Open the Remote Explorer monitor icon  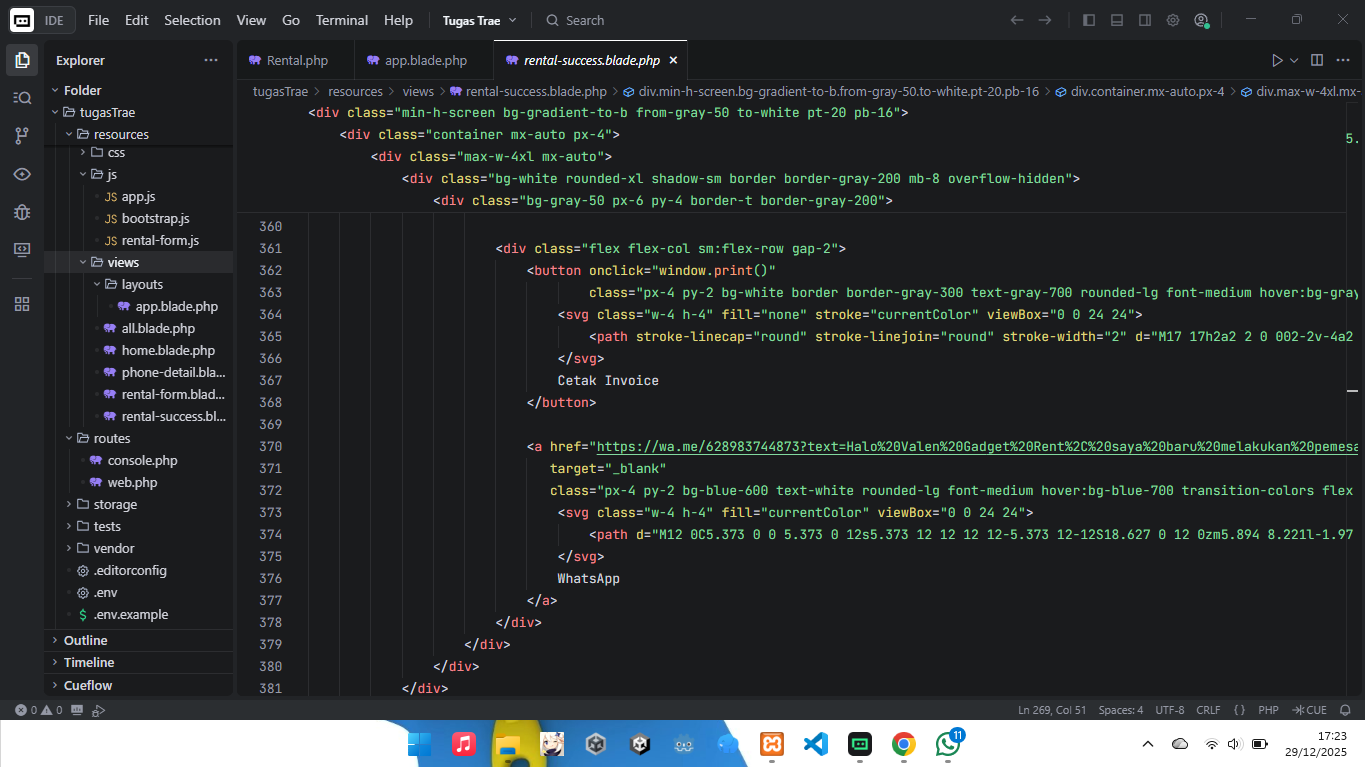[x=22, y=249]
